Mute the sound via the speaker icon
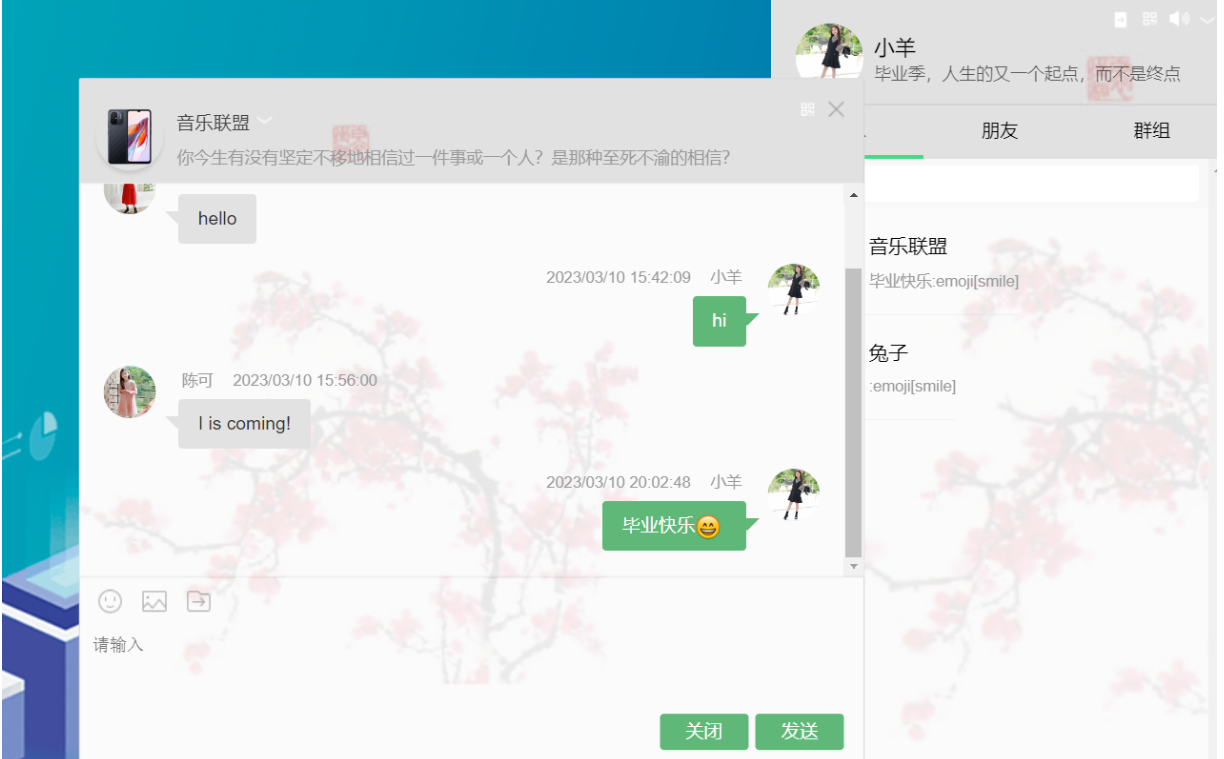Viewport: 1224px width, 759px height. pyautogui.click(x=1178, y=18)
